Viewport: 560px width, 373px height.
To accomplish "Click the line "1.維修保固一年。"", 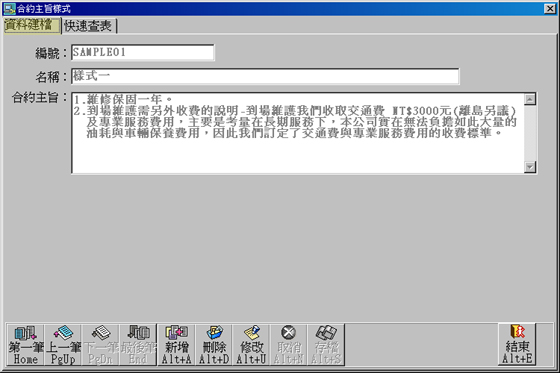I will pyautogui.click(x=124, y=99).
